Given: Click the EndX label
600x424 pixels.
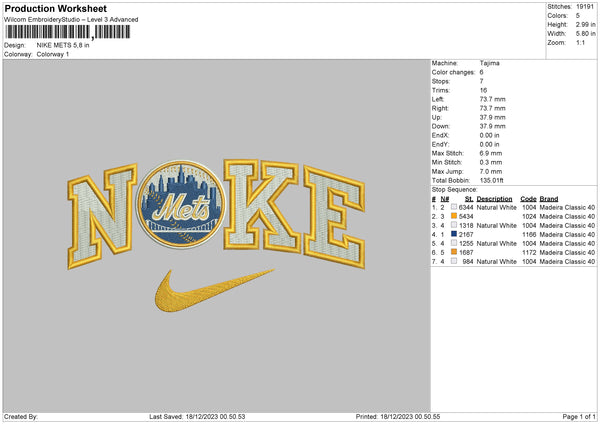Looking at the screenshot, I should point(440,135).
